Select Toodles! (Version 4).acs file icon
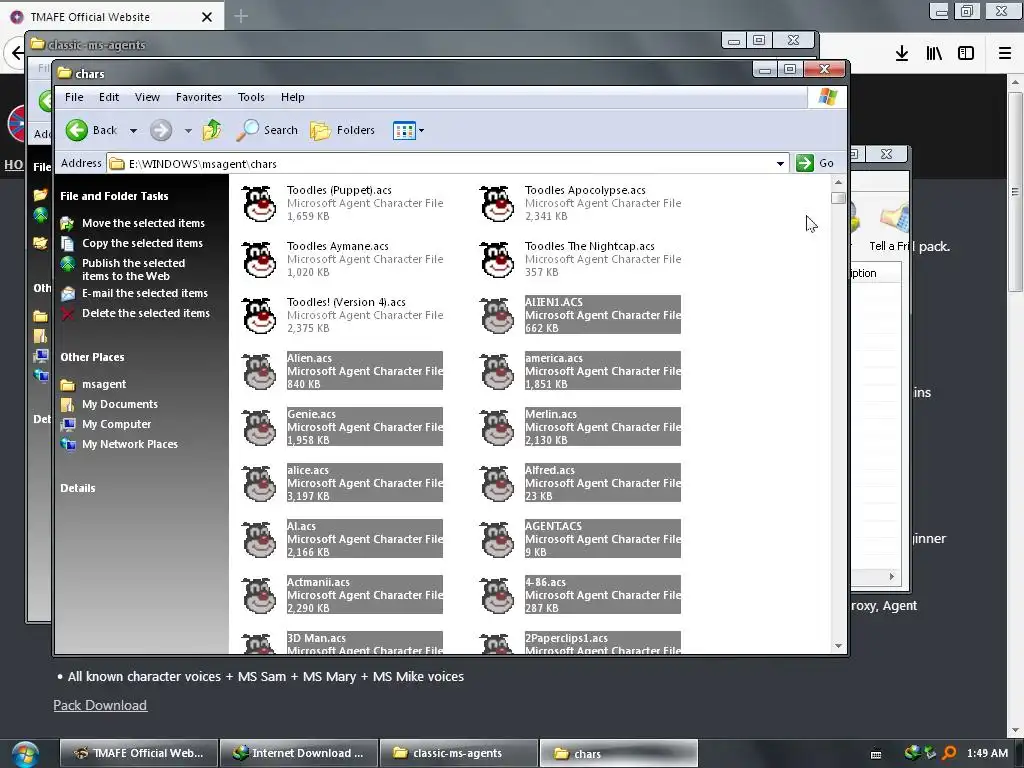 click(x=259, y=315)
